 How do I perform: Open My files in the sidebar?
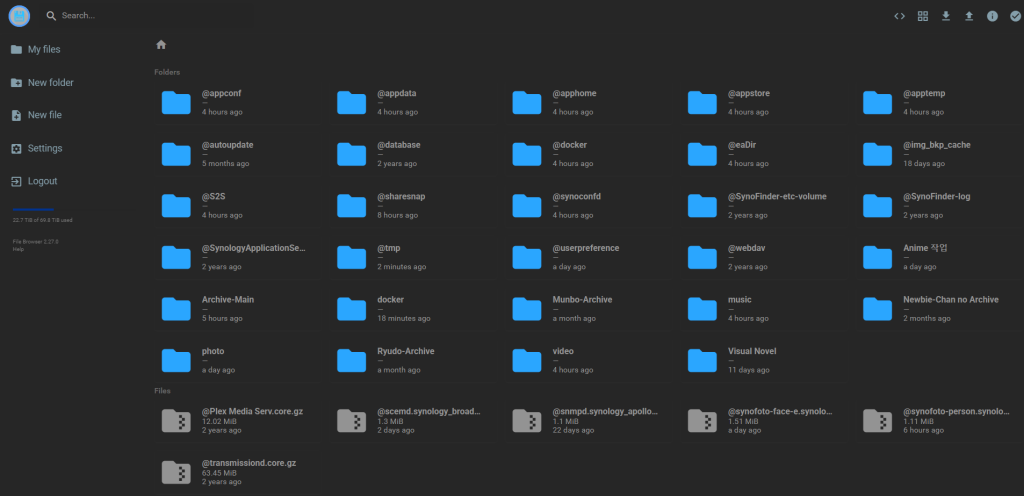[x=43, y=49]
